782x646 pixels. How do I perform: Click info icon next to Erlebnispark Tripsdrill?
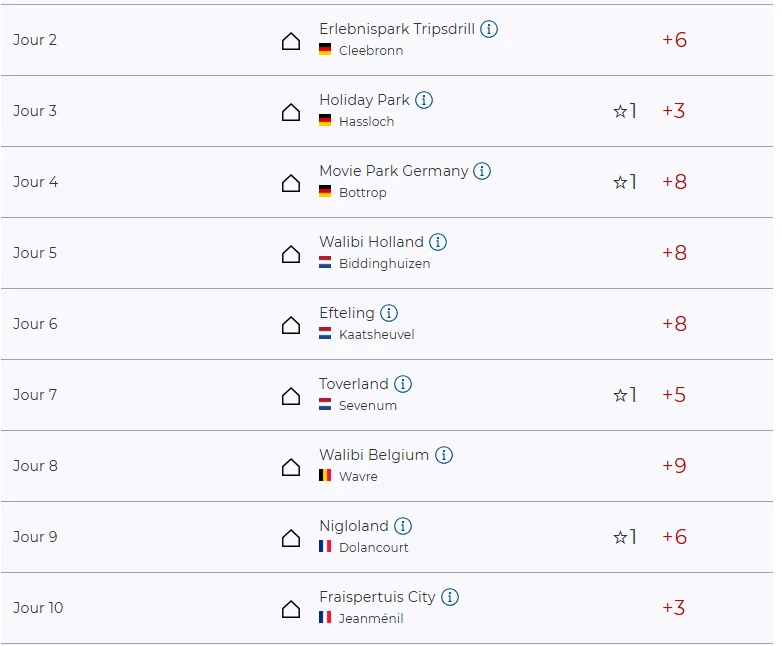(489, 29)
